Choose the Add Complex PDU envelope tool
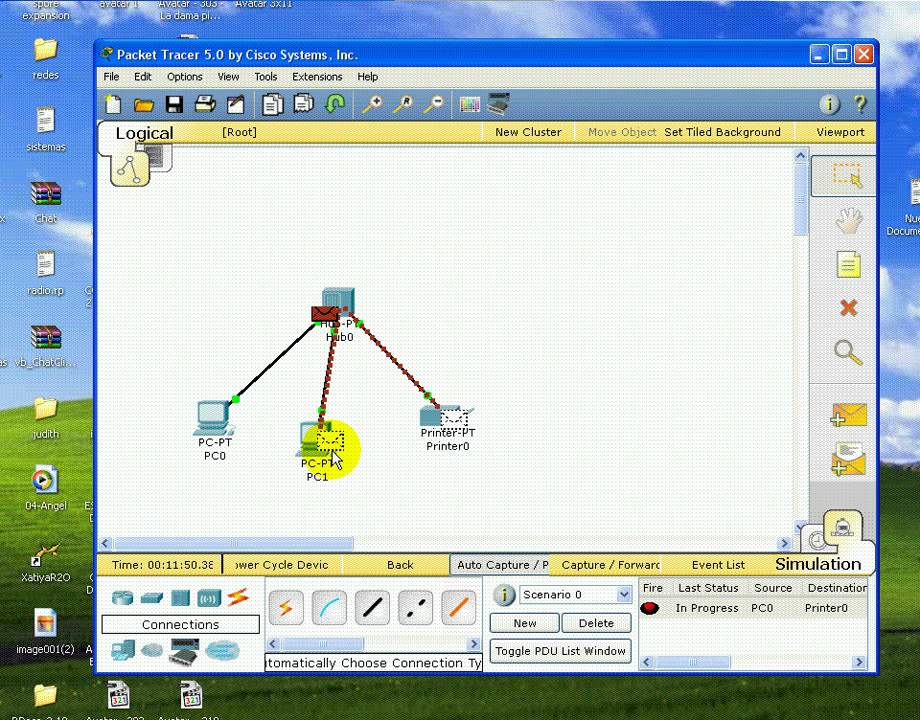The height and width of the screenshot is (720, 920). point(848,459)
